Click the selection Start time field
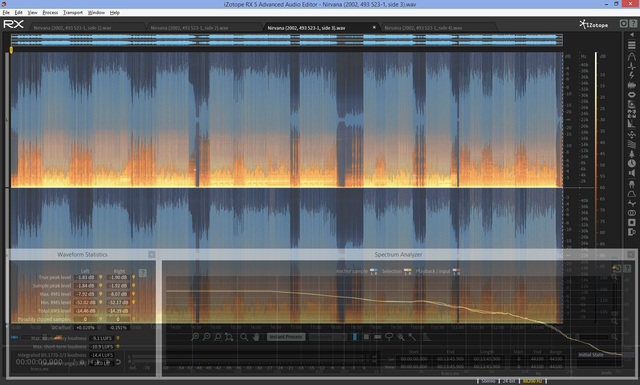Image resolution: width=640 pixels, height=385 pixels. point(414,359)
